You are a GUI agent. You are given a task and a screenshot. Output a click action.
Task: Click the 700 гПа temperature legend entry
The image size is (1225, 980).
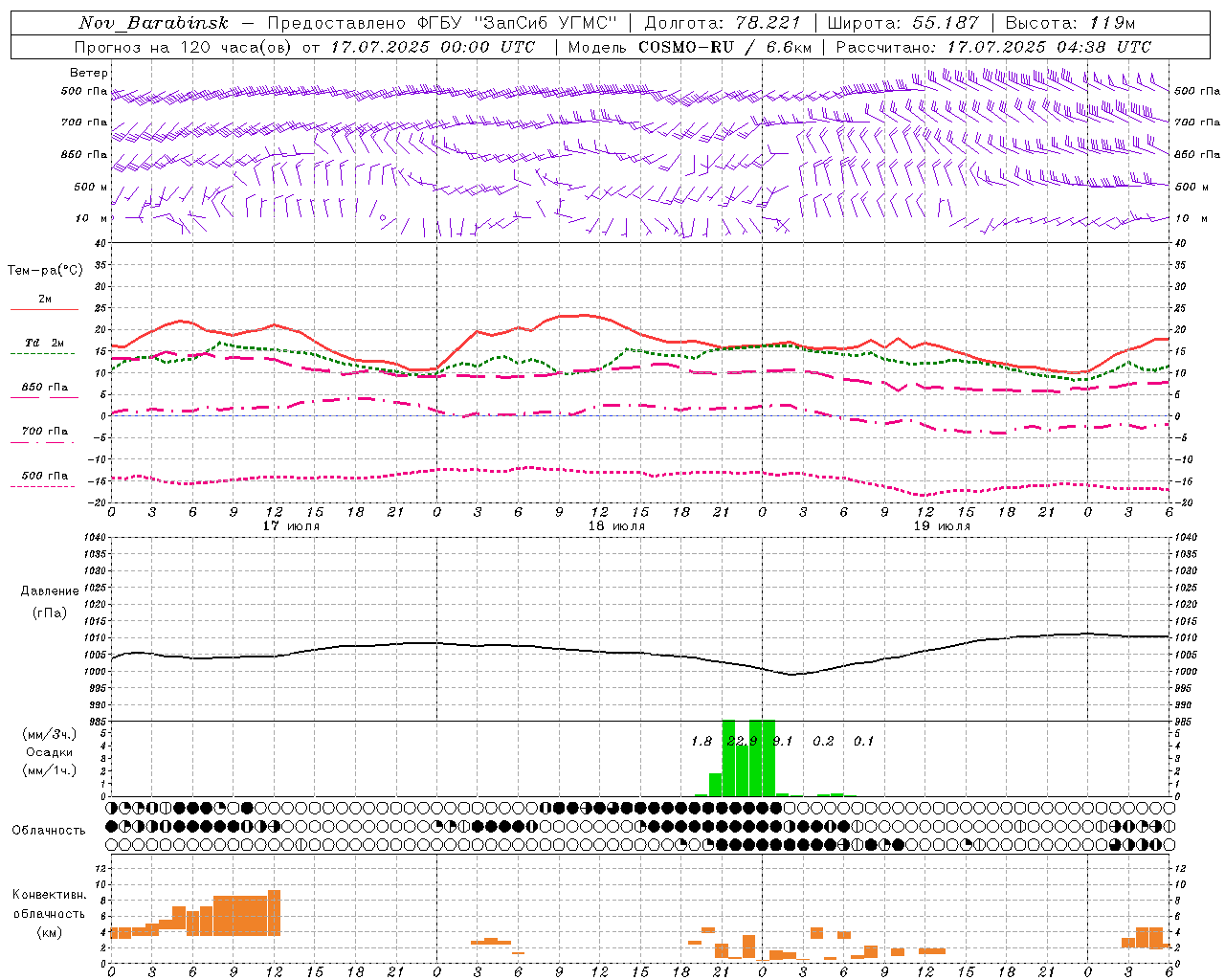[x=45, y=432]
